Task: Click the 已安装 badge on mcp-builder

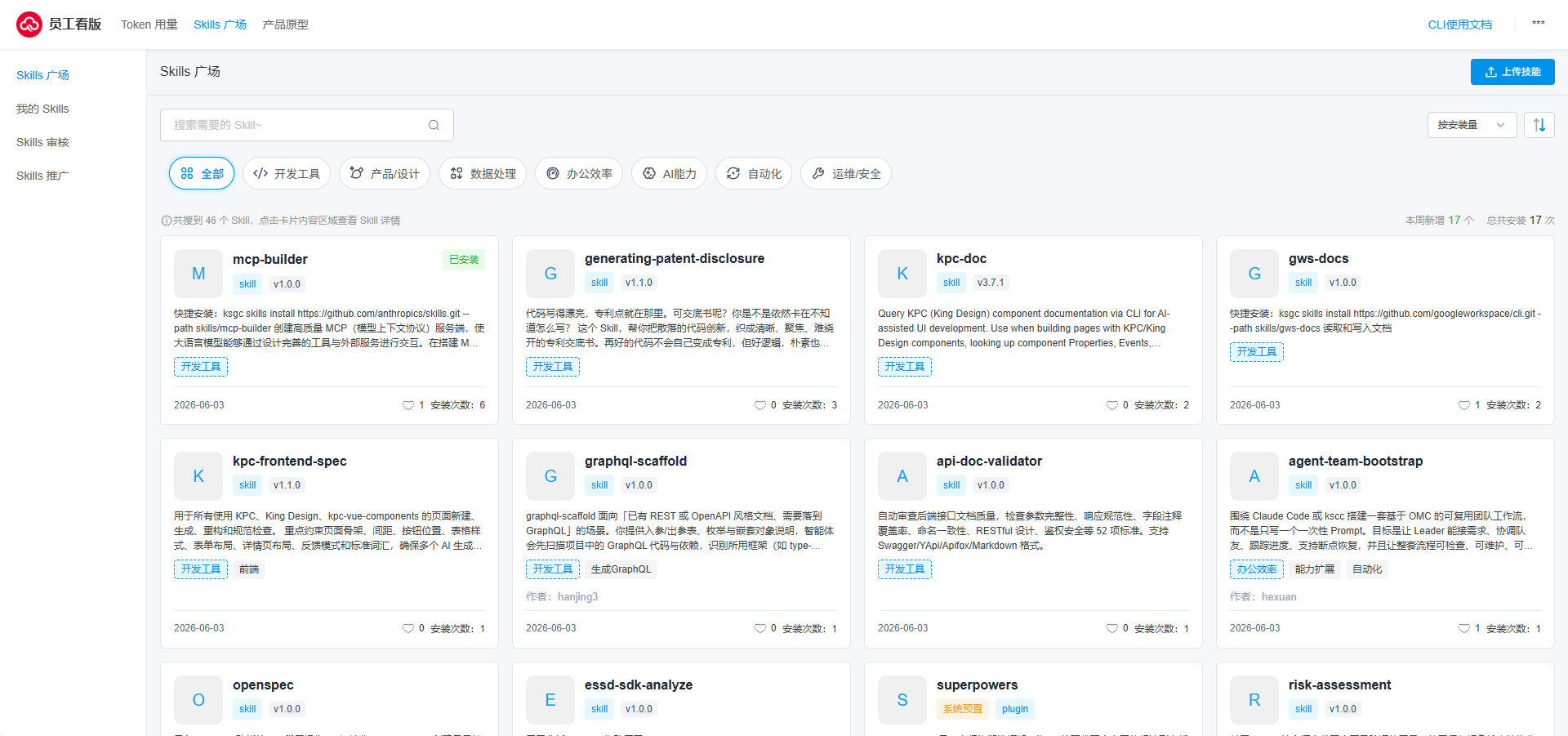Action: tap(464, 260)
